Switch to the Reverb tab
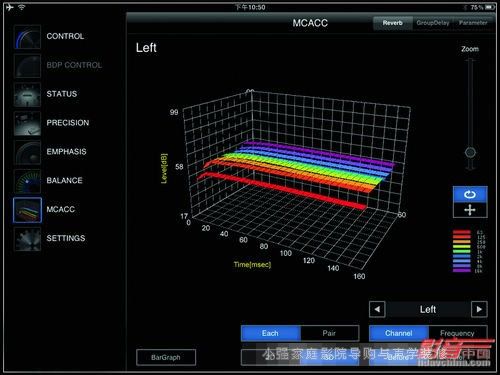 393,23
